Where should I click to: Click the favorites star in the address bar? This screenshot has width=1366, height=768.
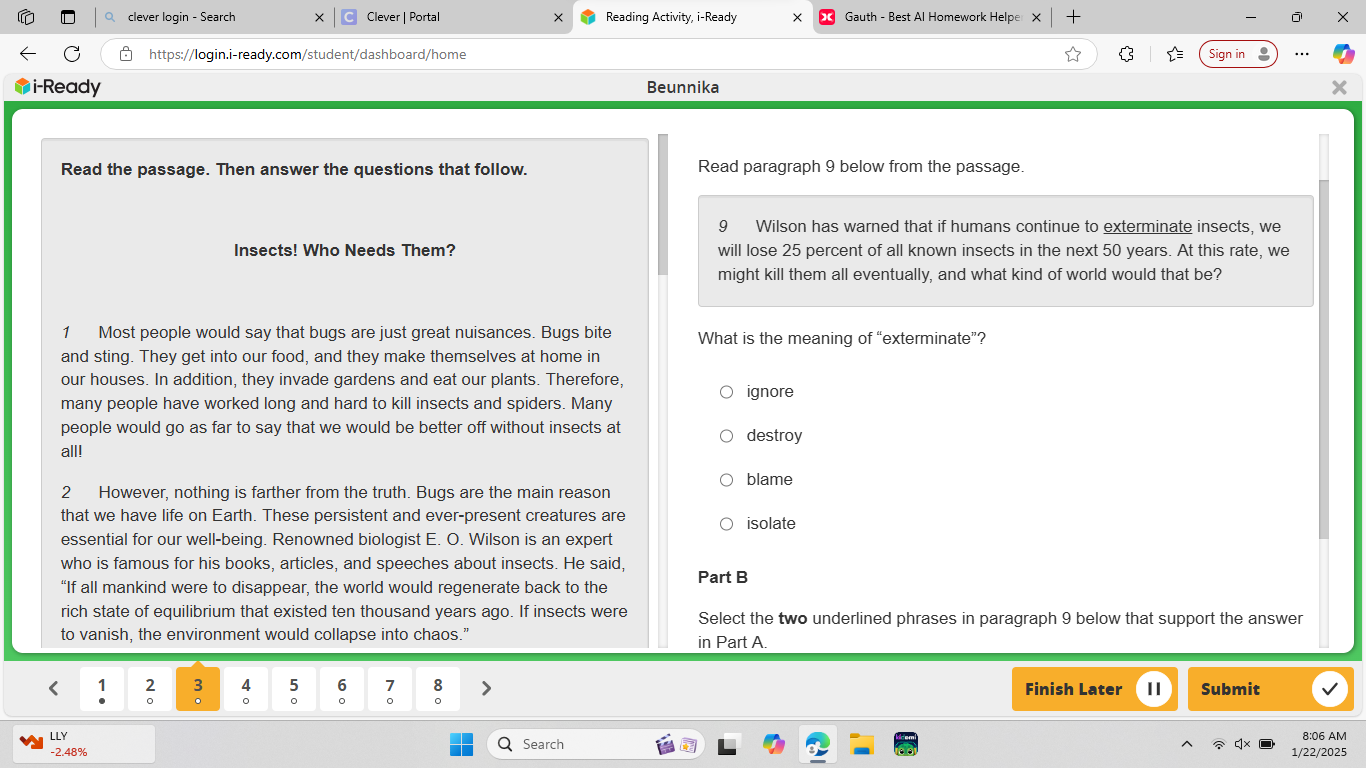(1075, 55)
